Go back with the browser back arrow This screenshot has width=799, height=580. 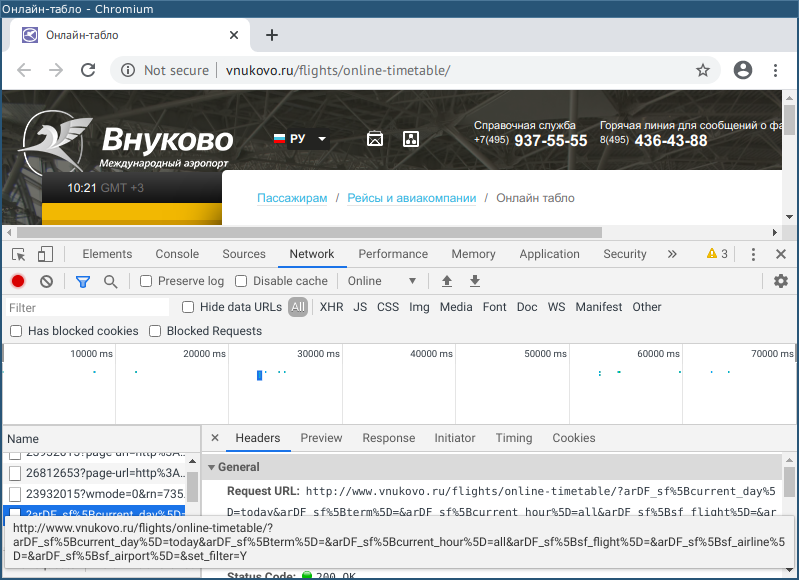(24, 70)
